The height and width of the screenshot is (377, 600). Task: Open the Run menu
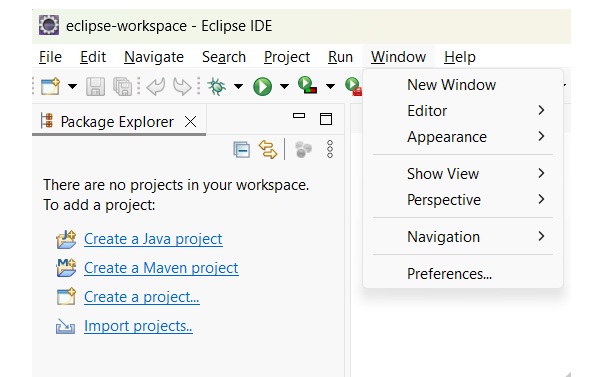[x=340, y=57]
